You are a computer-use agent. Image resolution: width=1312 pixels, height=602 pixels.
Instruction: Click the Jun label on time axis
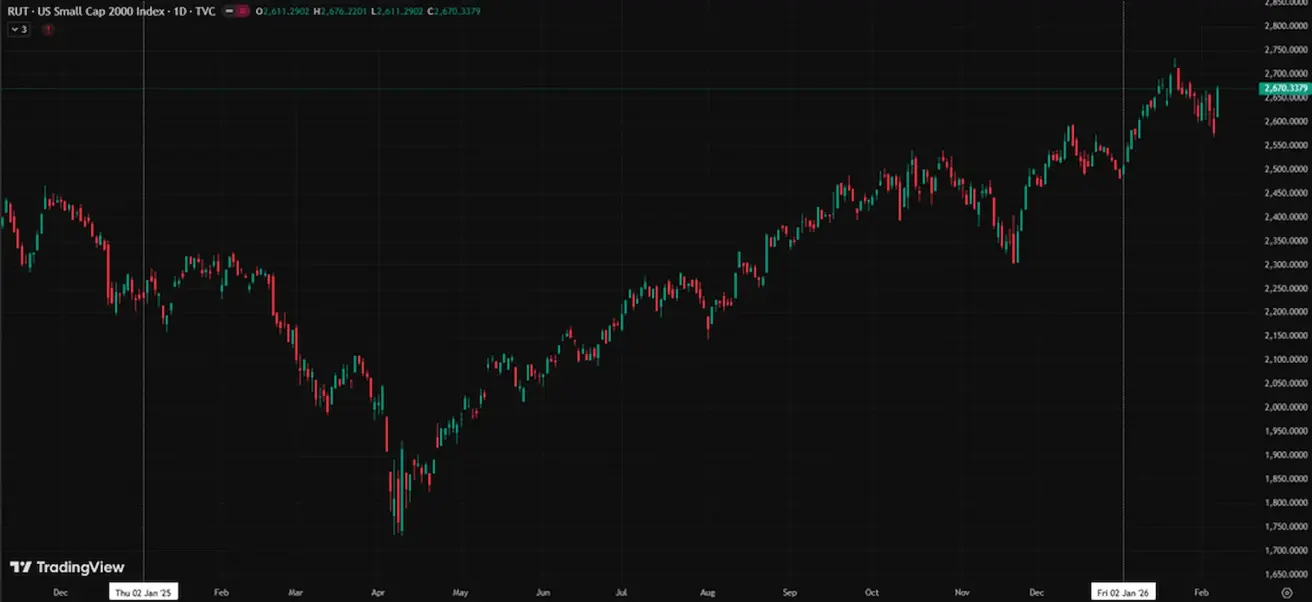coord(541,592)
